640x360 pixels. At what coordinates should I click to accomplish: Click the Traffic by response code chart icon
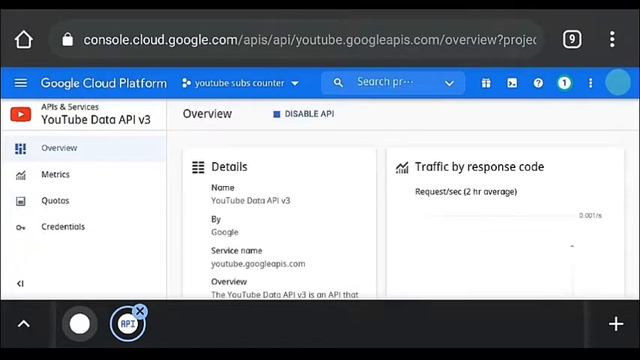point(402,167)
